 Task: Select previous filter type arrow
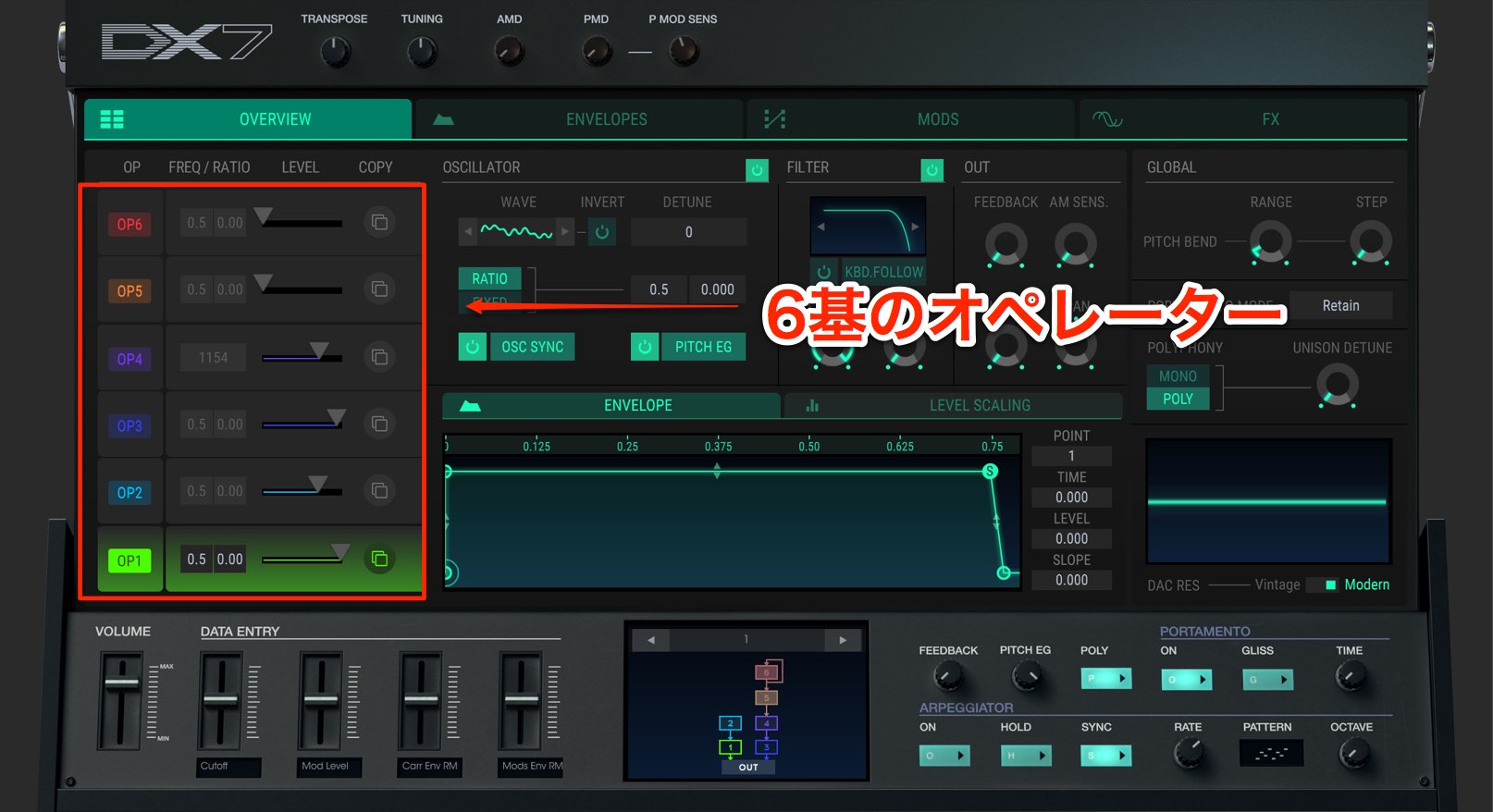point(821,226)
